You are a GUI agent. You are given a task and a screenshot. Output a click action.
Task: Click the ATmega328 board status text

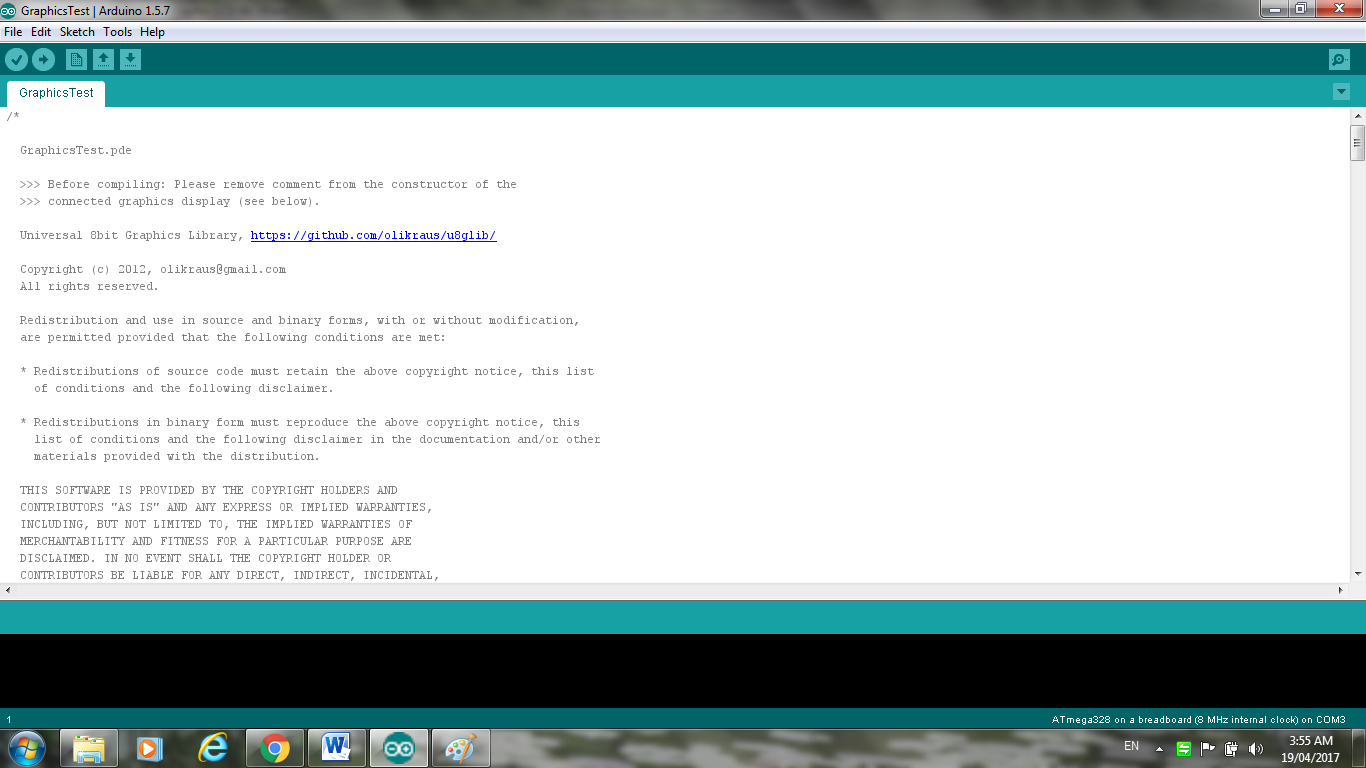click(x=1198, y=719)
